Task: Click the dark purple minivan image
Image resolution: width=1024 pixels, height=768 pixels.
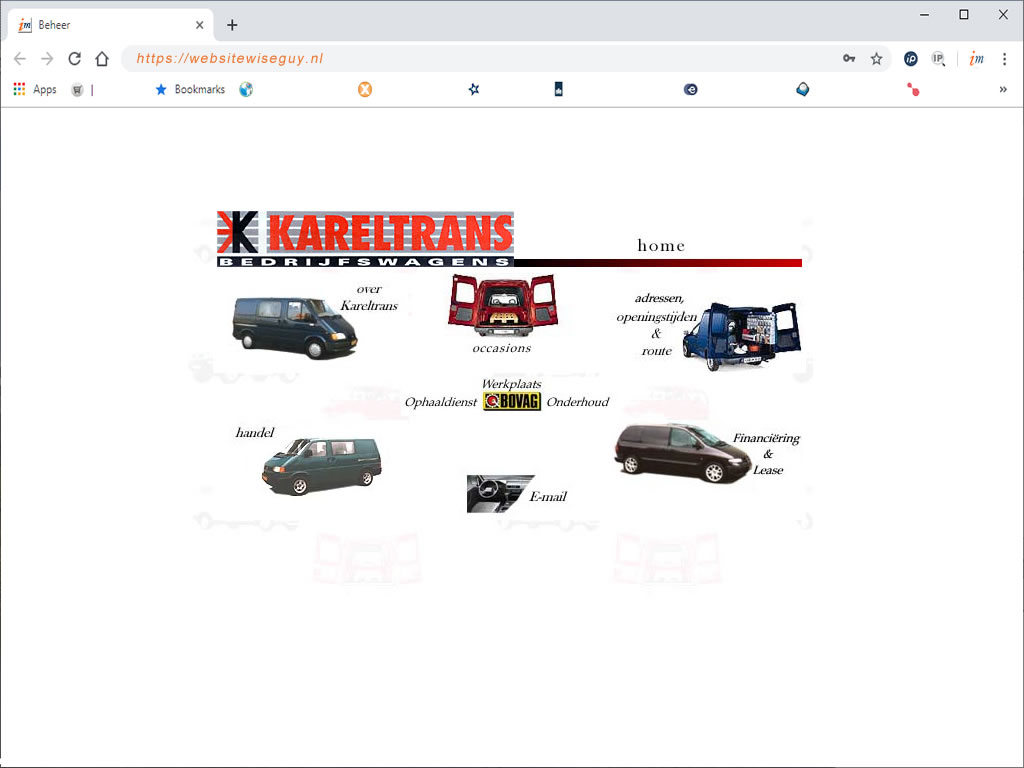Action: (x=682, y=453)
